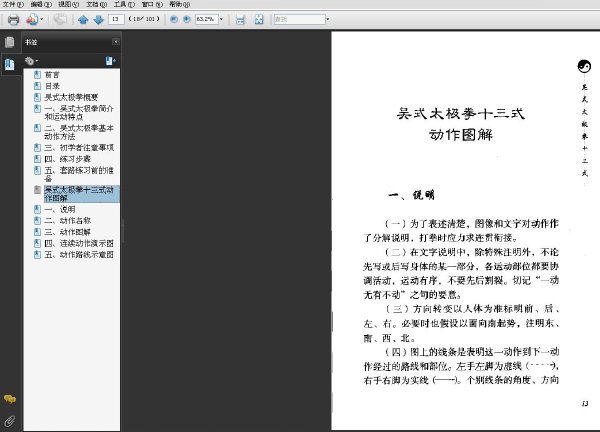
Task: Click the bookmark icon beside 五、动作路线示意图
Action: pos(37,254)
